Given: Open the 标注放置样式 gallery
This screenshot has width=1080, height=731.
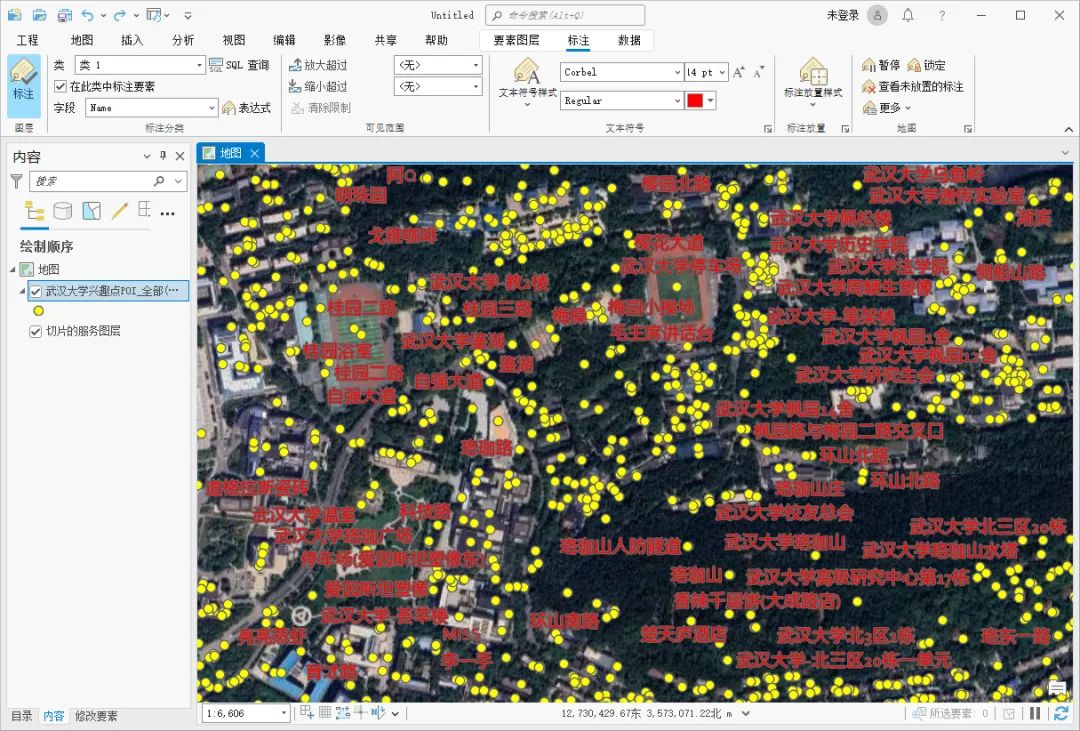Looking at the screenshot, I should tap(813, 83).
